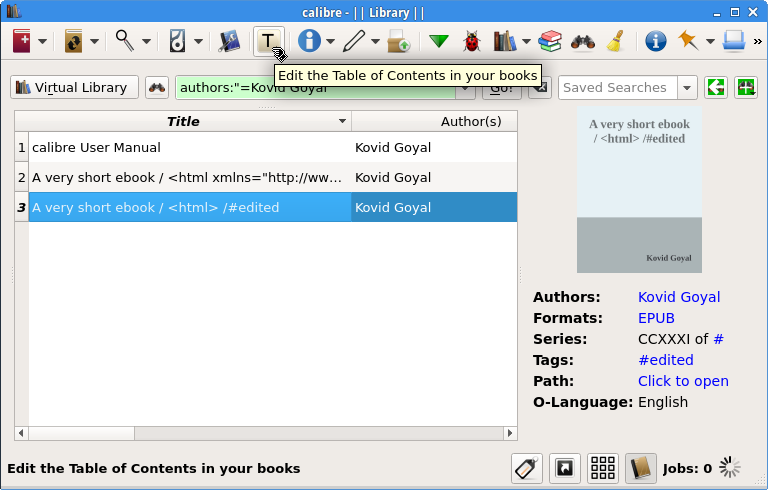The image size is (768, 490).
Task: Open the search history dropdown arrow
Action: pos(465,88)
